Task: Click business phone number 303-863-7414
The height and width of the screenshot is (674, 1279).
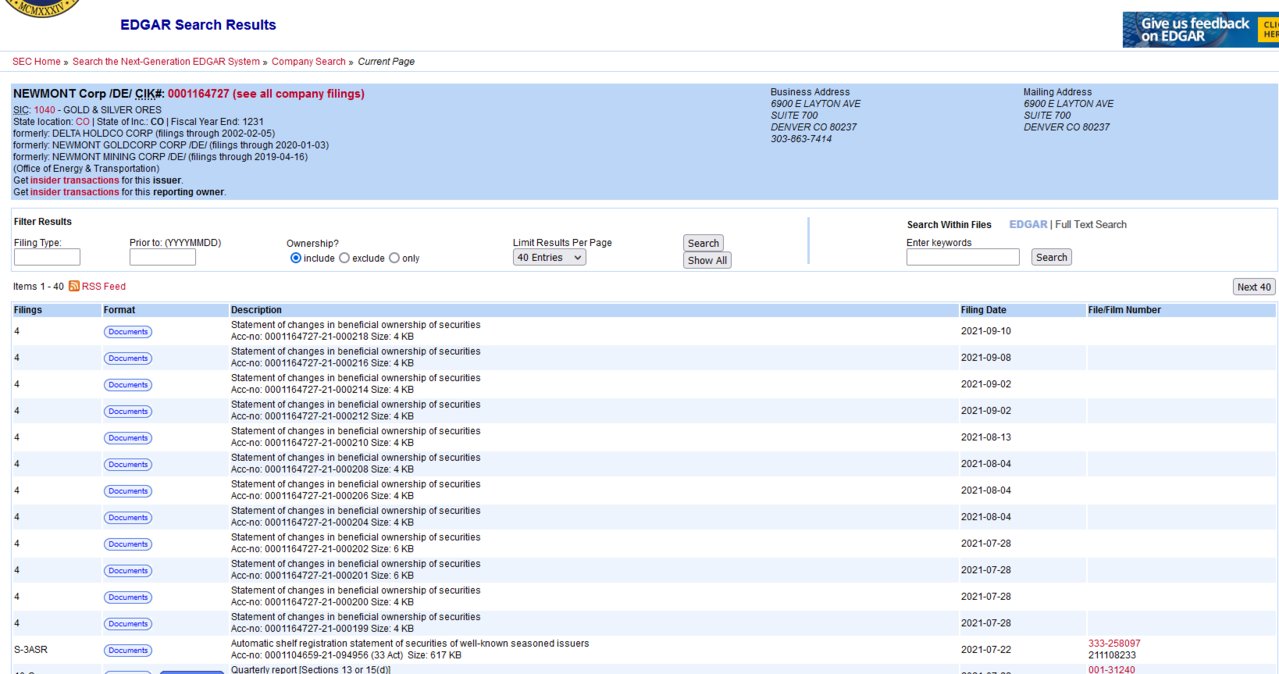Action: point(801,139)
